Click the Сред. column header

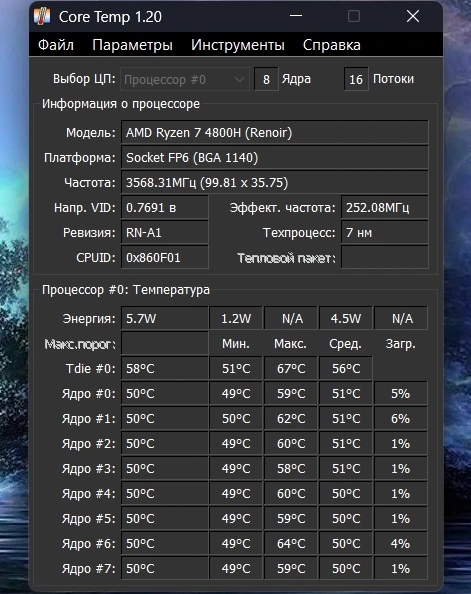(345, 344)
